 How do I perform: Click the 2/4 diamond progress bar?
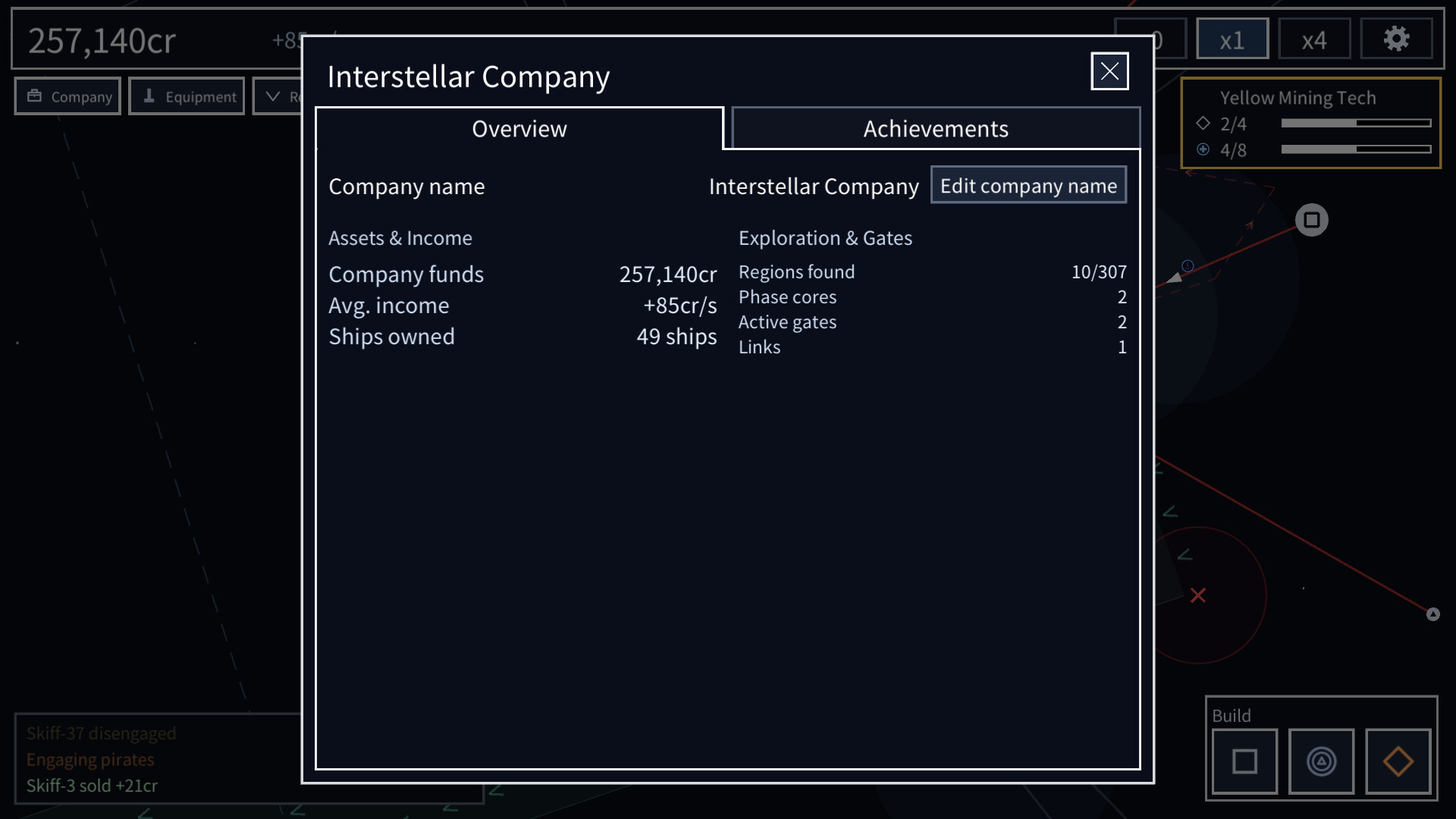coord(1356,123)
